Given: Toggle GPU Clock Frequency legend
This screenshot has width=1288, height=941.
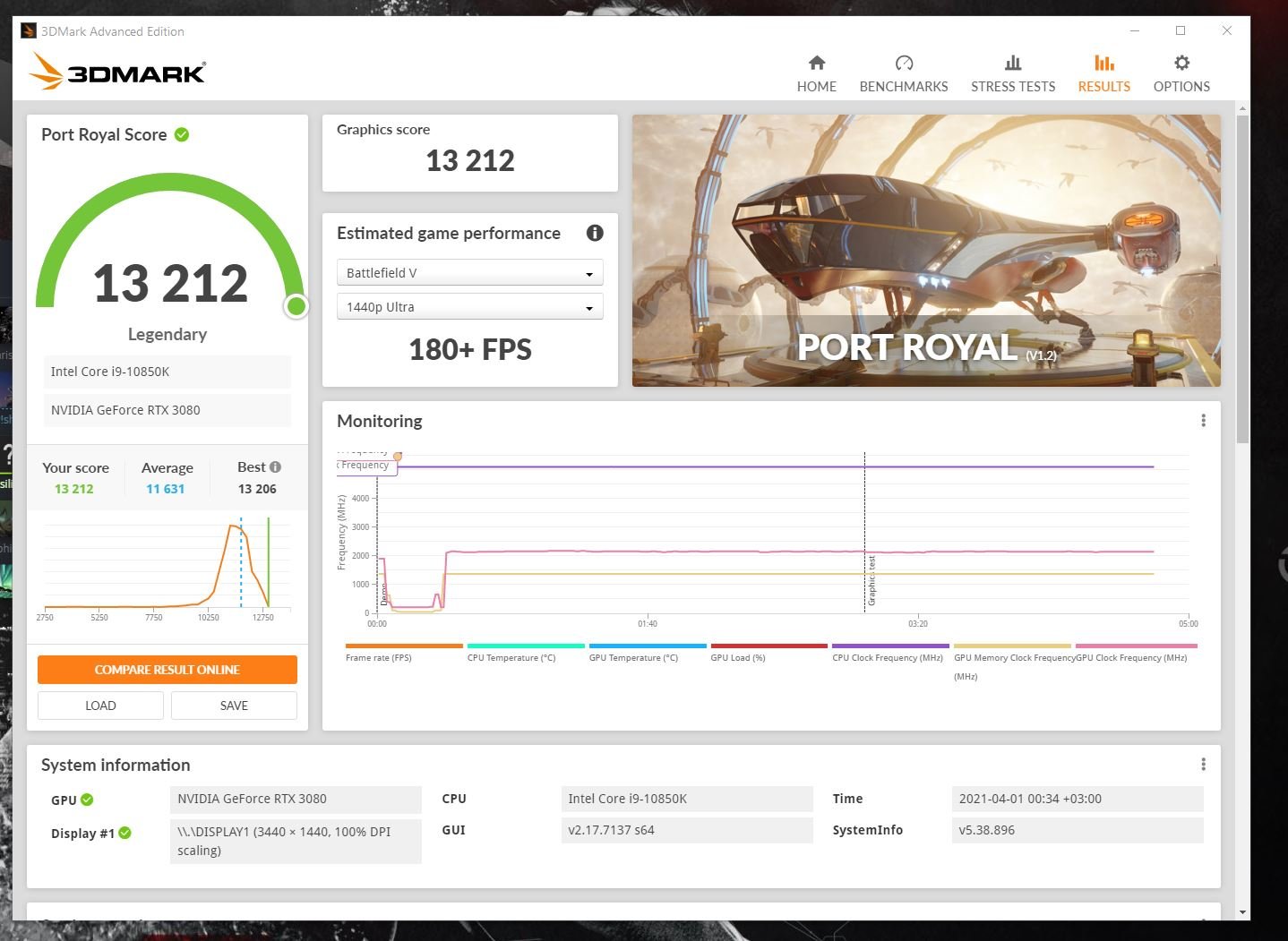Looking at the screenshot, I should coord(1136,652).
